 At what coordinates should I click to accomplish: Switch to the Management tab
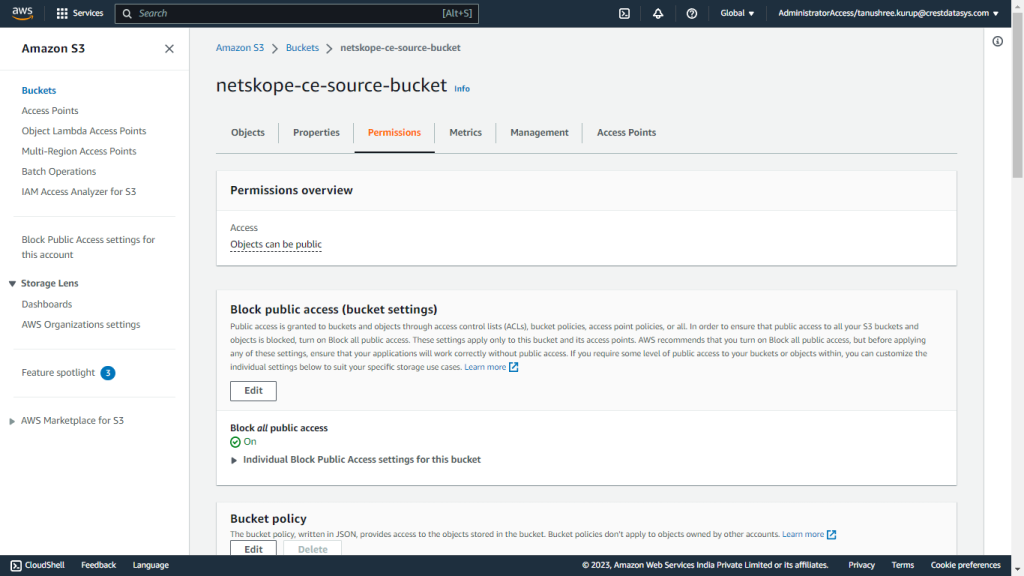[x=539, y=133]
